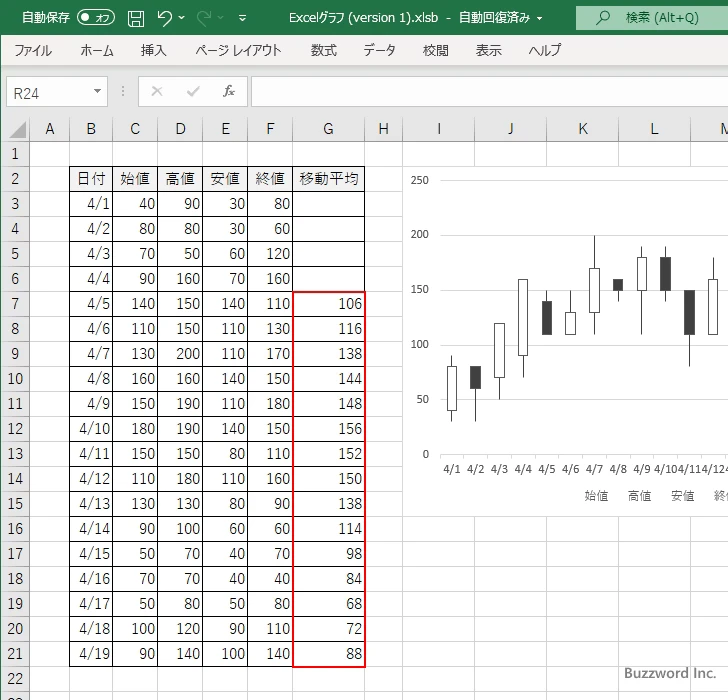Click the 安値 header cell
Screen dimensions: 728x700
[x=225, y=179]
